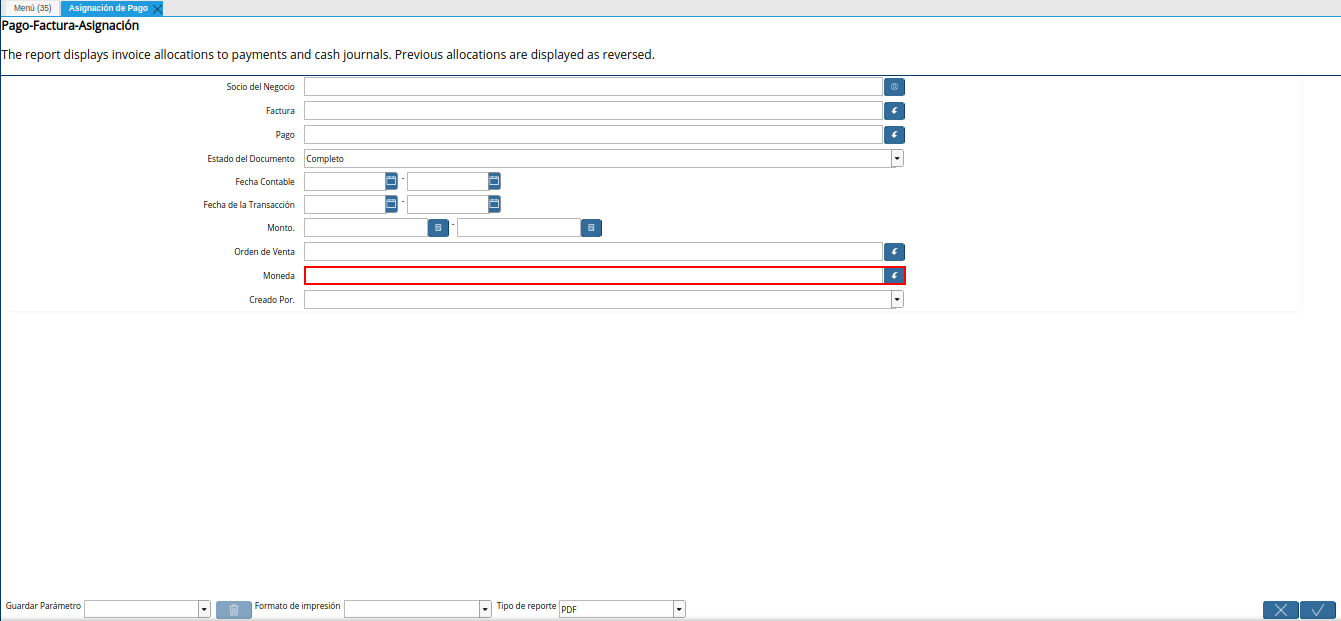
Task: Open Fecha Contable start date calendar
Action: point(391,181)
